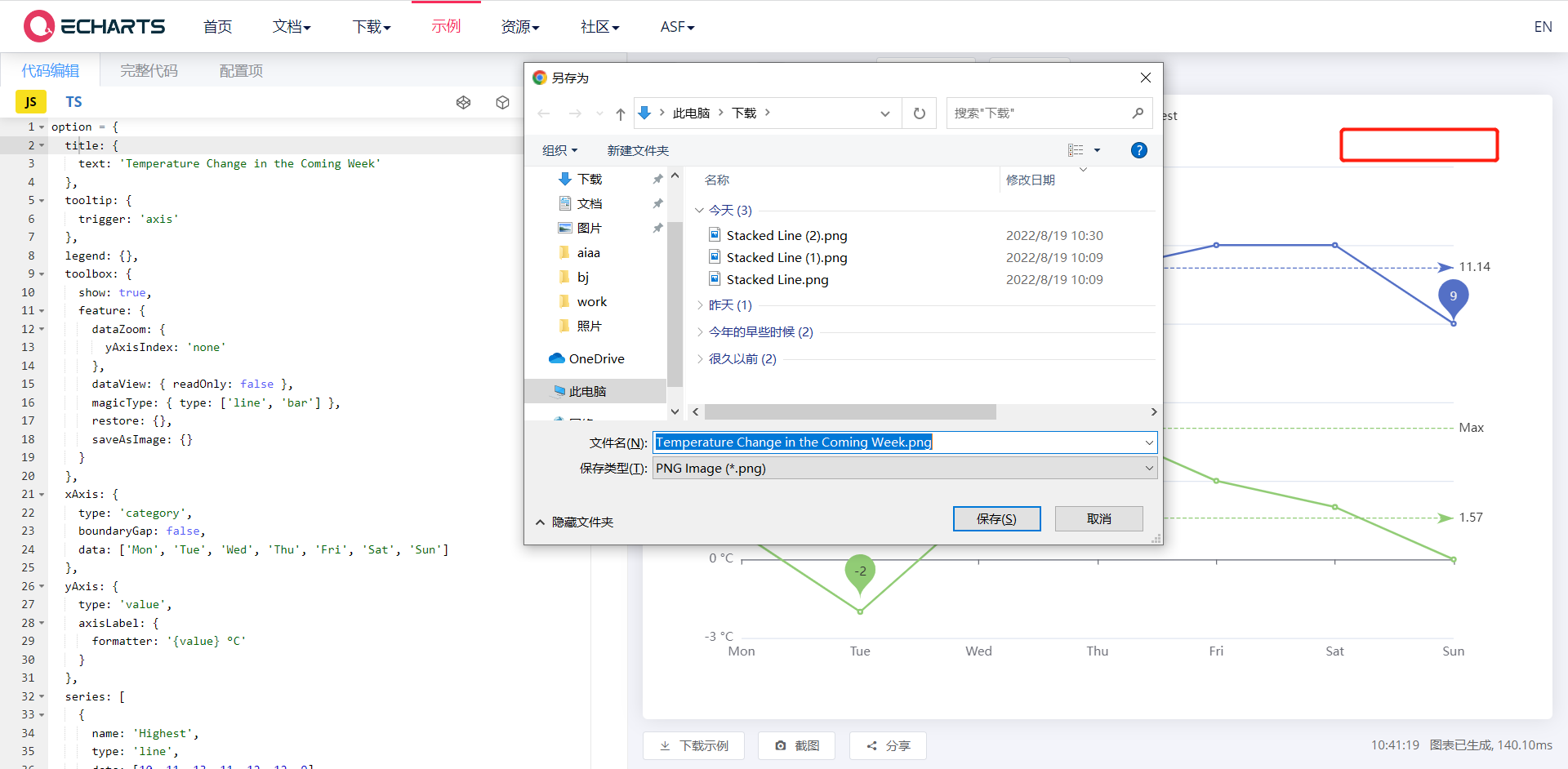The width and height of the screenshot is (1568, 769).
Task: Click the refresh icon in the Save As dialog
Action: tap(919, 113)
